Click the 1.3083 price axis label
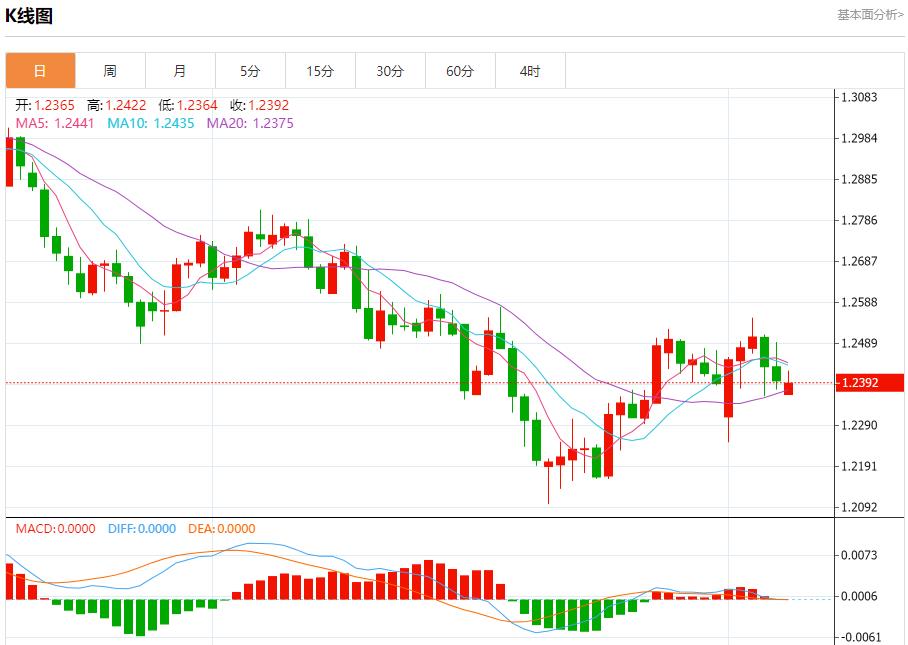The image size is (908, 645). tap(859, 97)
